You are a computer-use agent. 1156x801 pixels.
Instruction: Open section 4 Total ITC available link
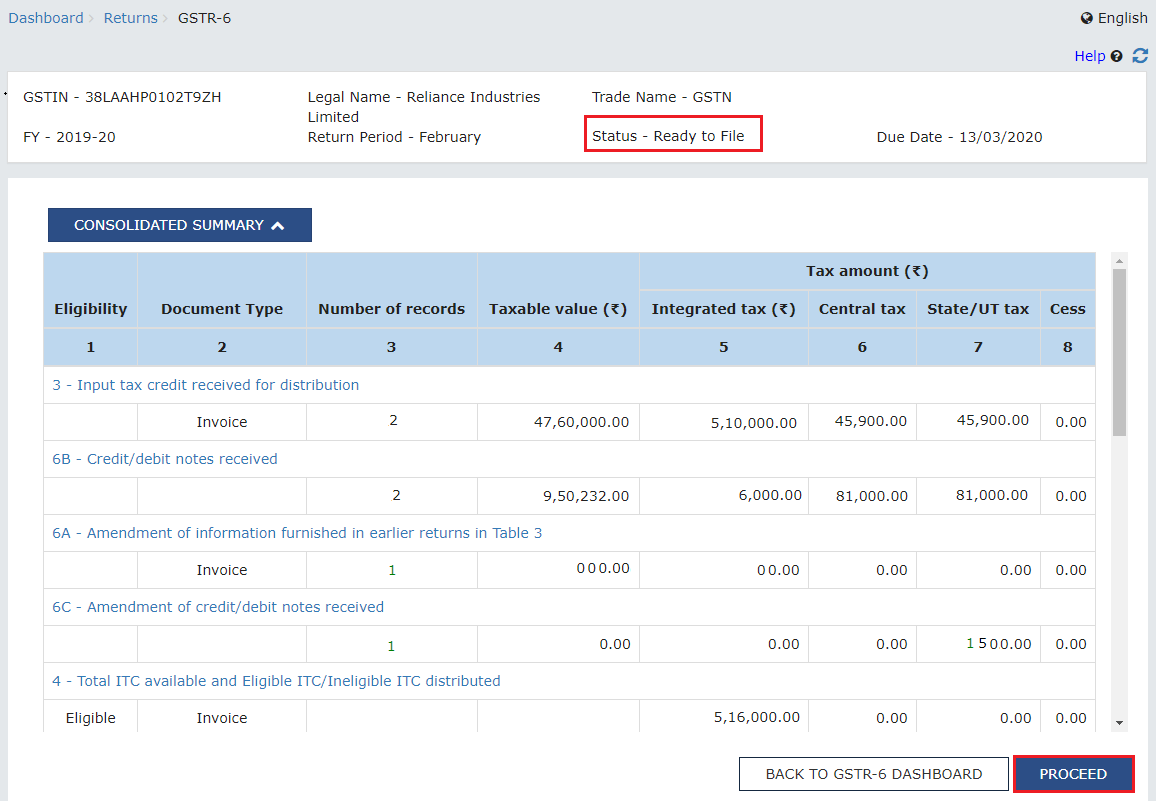[274, 680]
